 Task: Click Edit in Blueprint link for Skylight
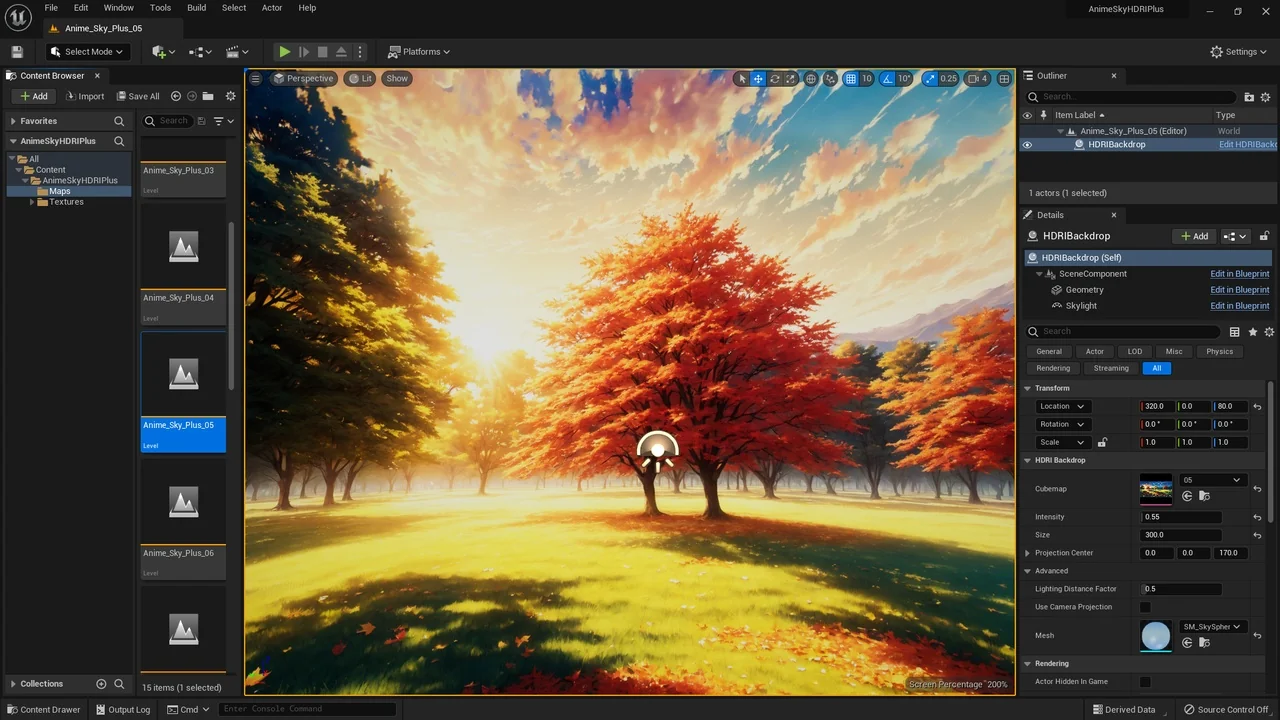[1239, 306]
